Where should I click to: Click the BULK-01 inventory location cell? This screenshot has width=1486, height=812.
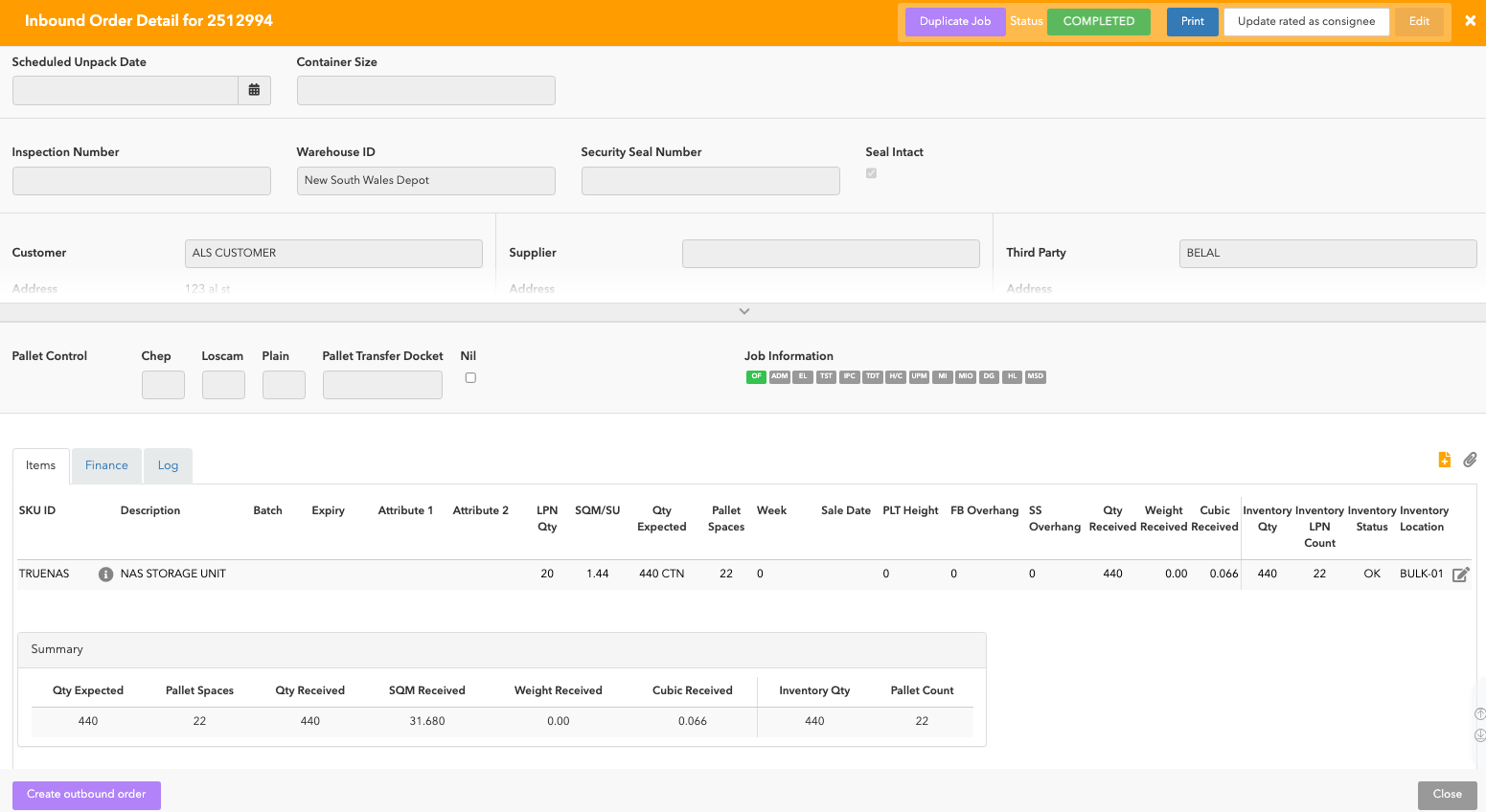[x=1421, y=575]
